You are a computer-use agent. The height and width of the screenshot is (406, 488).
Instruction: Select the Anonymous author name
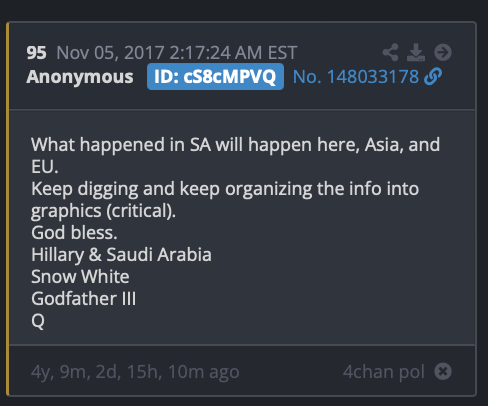pos(80,77)
